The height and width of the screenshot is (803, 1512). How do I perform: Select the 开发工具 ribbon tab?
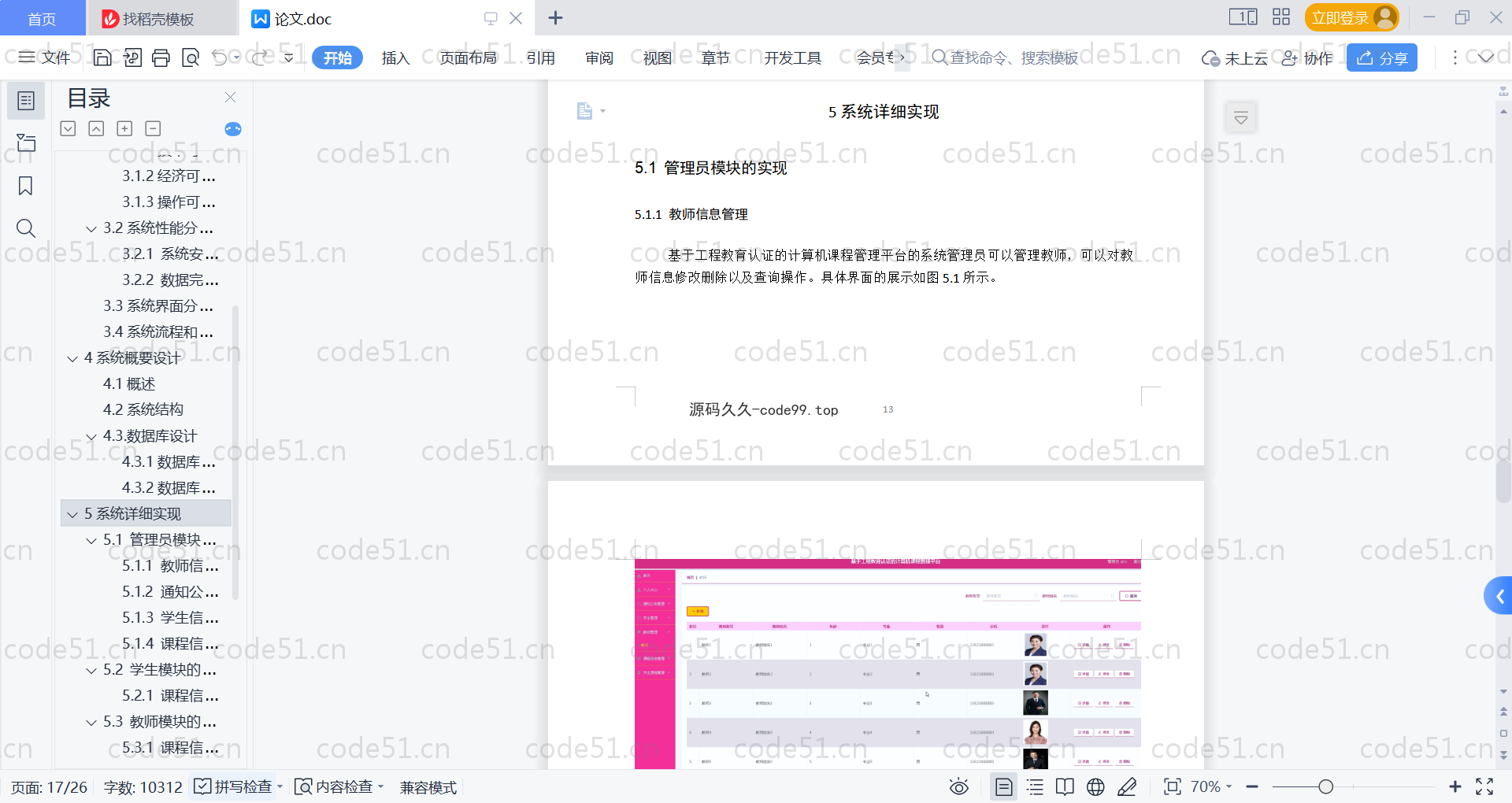click(793, 57)
